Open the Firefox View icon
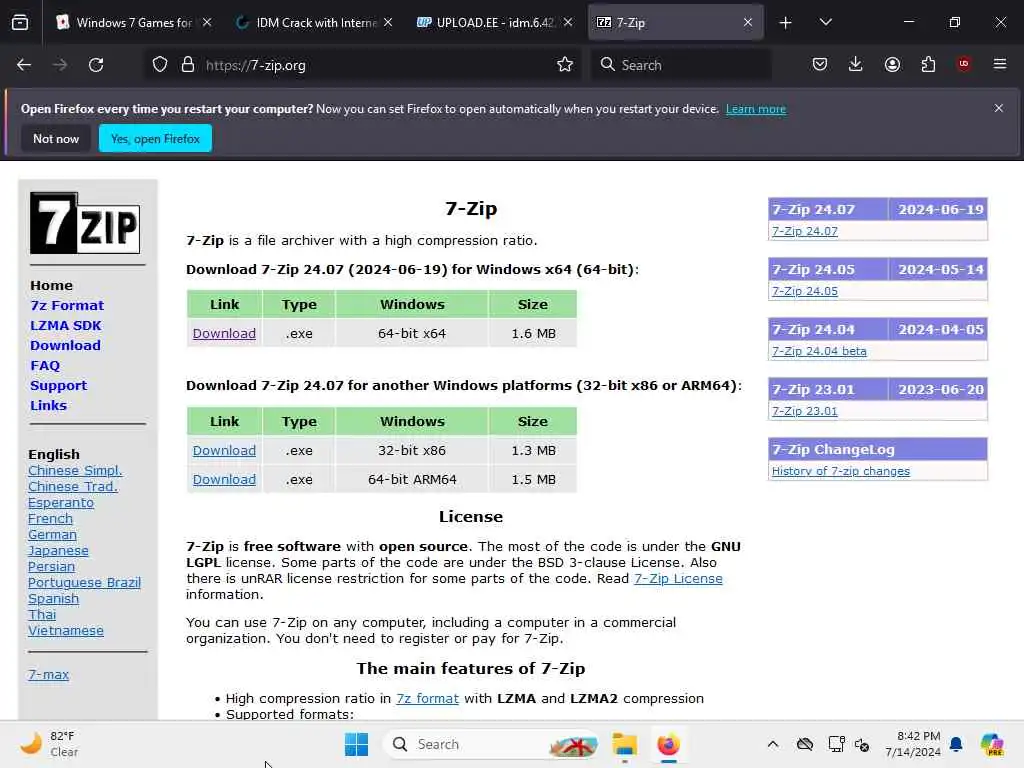 20,23
